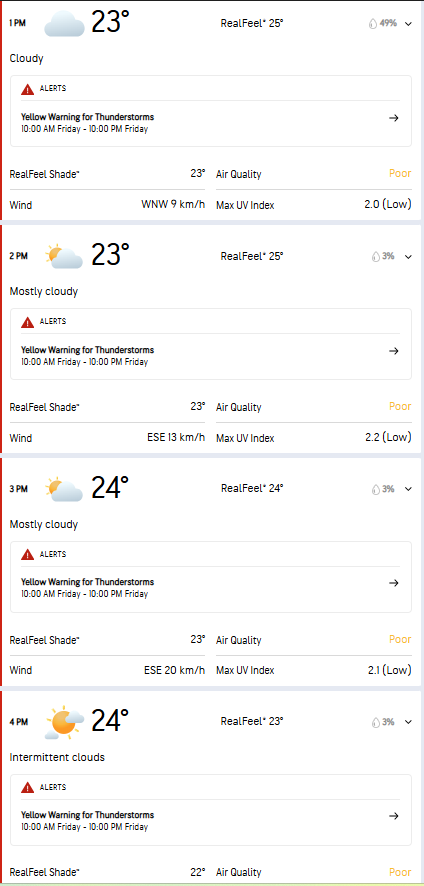
Task: Click the ALERTS header in the 2 PM card
Action: tap(53, 322)
